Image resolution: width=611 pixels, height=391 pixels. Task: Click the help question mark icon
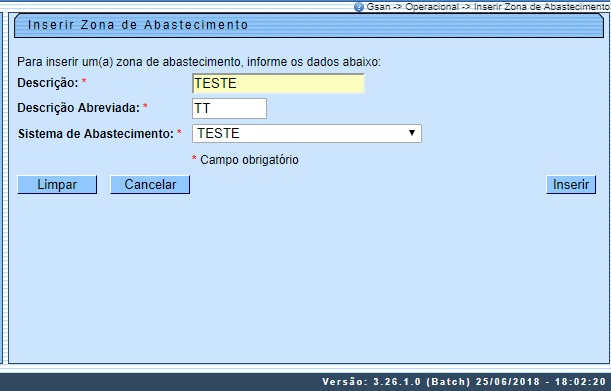[x=358, y=7]
